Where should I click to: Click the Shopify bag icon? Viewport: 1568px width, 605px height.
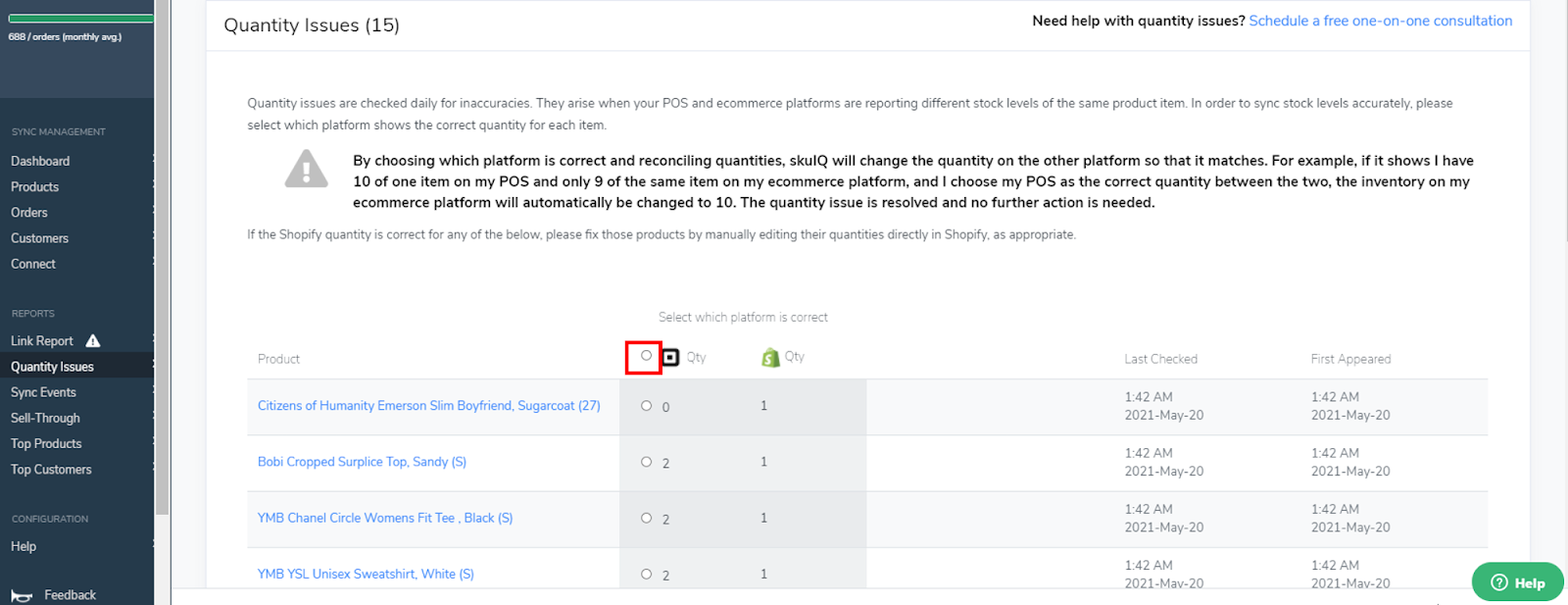pyautogui.click(x=770, y=358)
